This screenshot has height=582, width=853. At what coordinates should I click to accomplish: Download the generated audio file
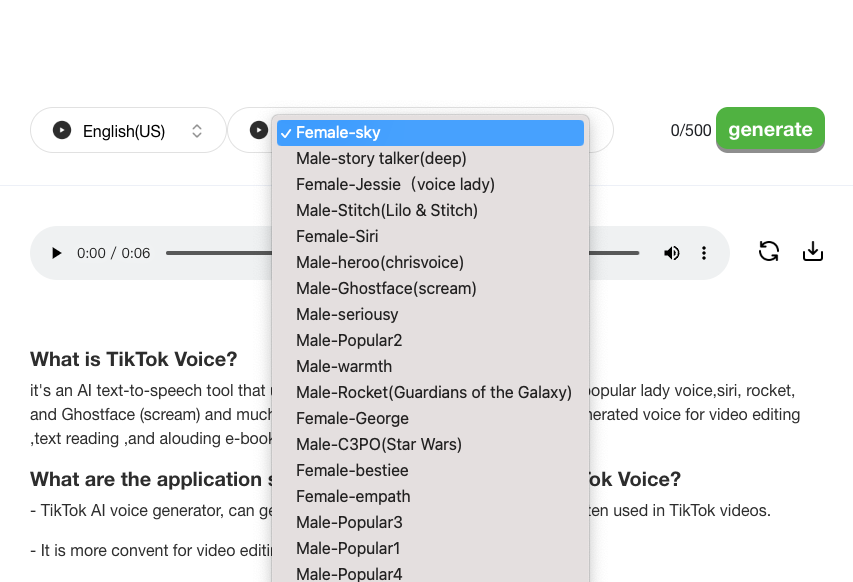point(813,251)
